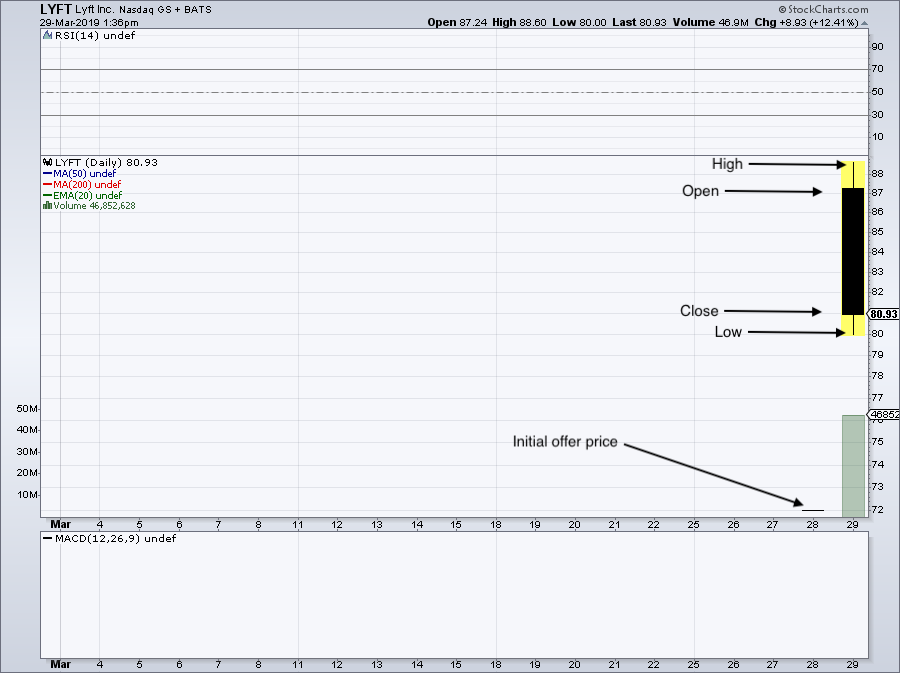Screen dimensions: 900x673
Task: Click the RSI indicator icon beside RSI(14)
Action: click(x=48, y=36)
